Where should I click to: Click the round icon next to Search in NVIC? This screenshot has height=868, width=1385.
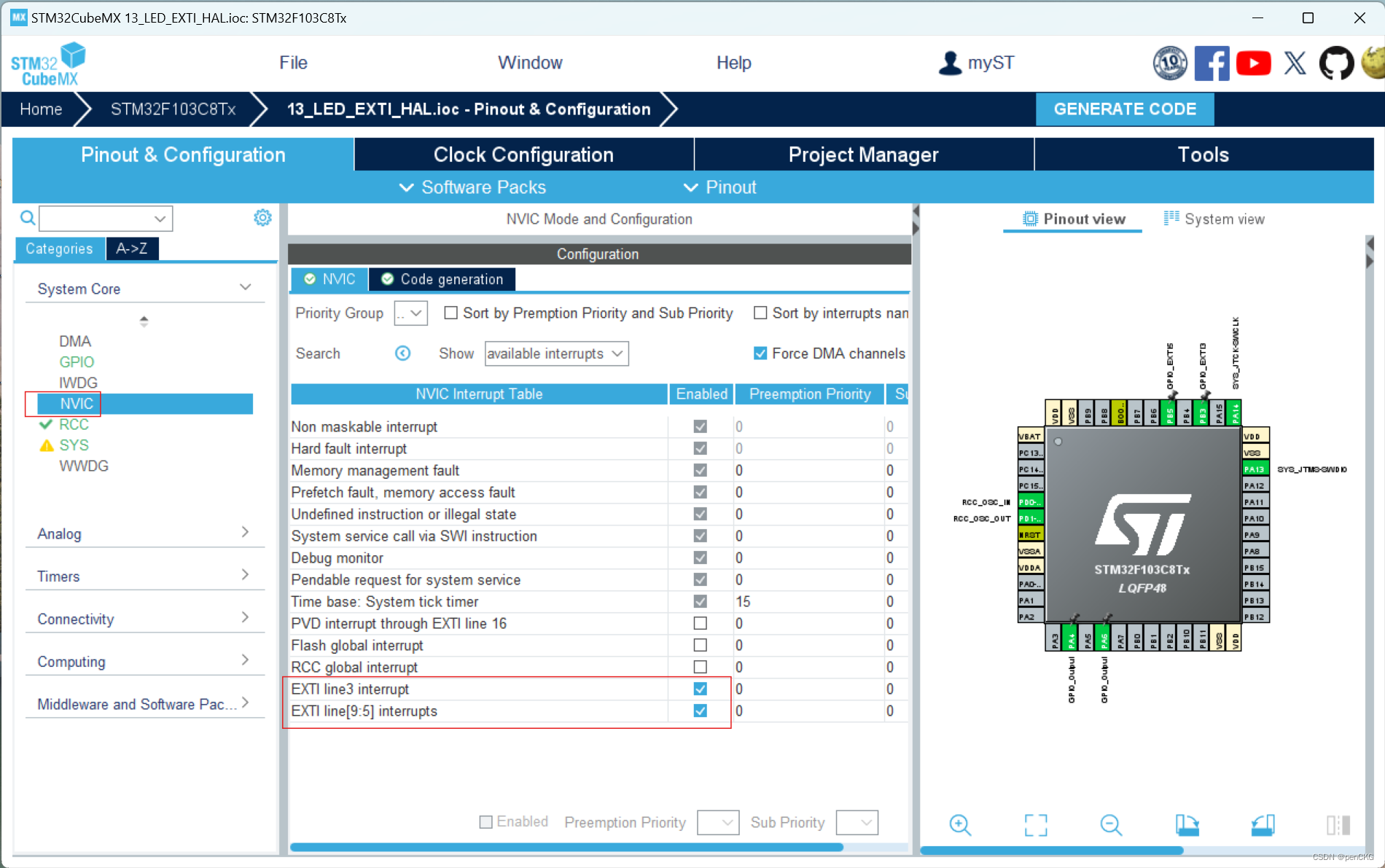click(402, 353)
